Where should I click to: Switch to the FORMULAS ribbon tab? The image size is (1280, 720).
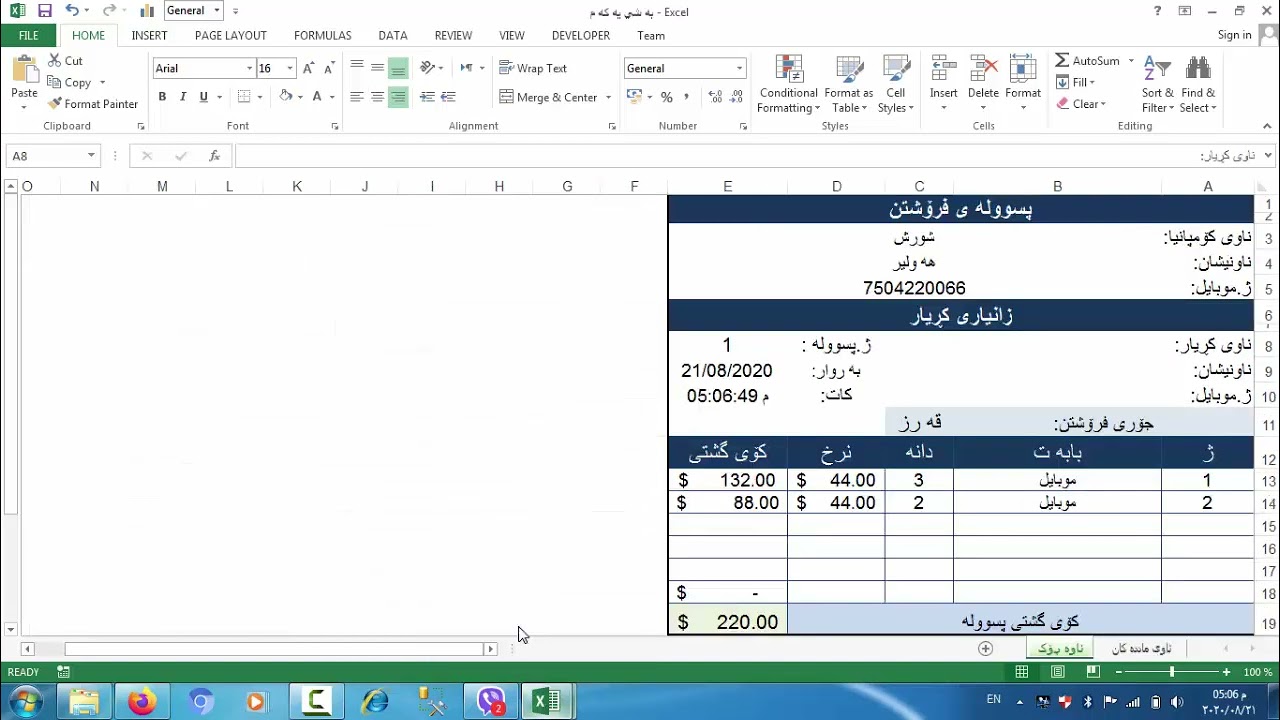322,35
